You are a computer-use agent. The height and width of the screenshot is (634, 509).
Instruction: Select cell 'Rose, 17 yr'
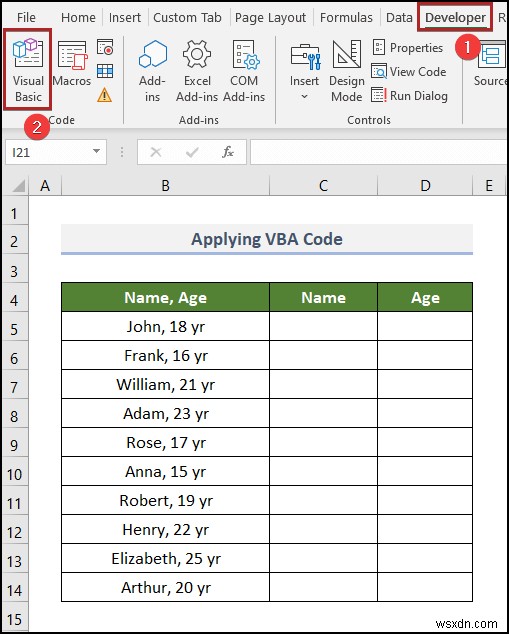coord(165,442)
